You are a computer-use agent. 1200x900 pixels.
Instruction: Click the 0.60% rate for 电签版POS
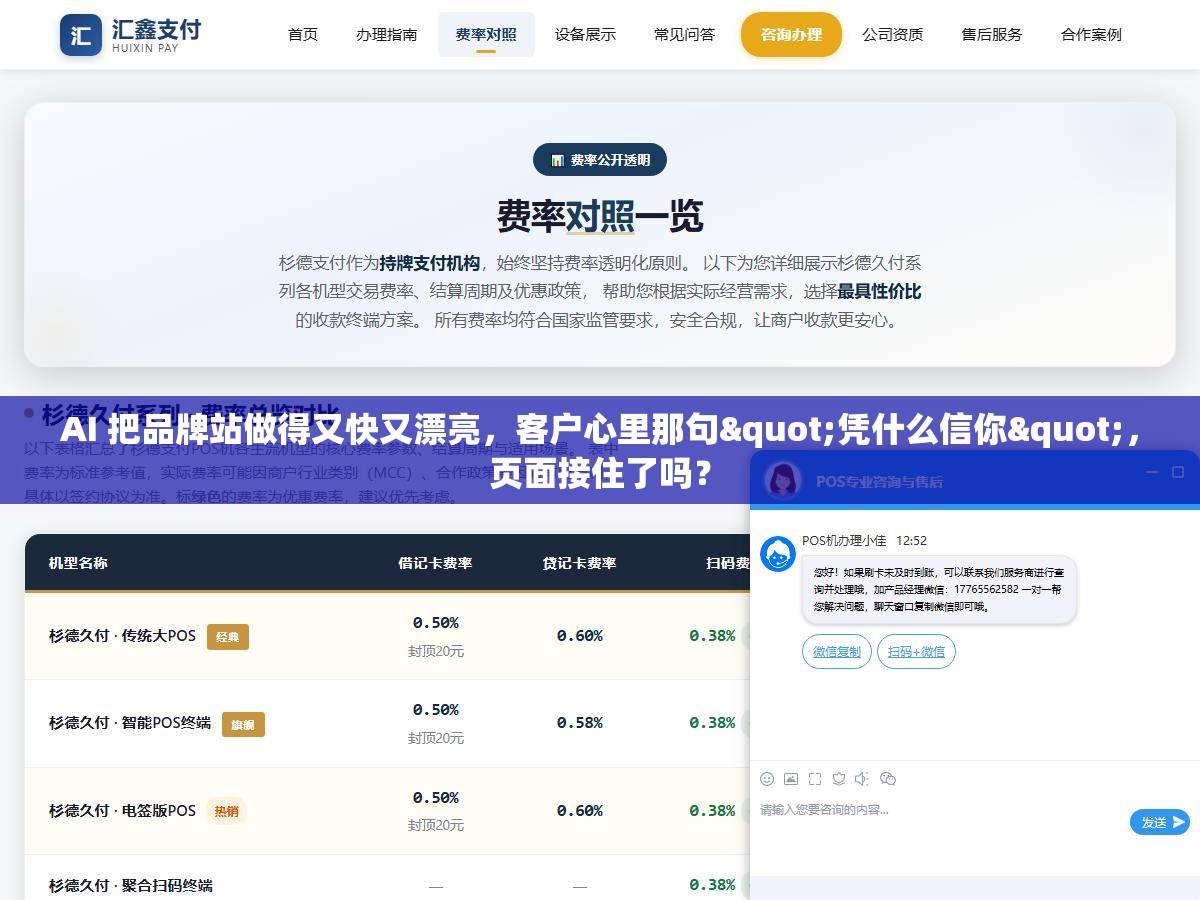[x=580, y=811]
